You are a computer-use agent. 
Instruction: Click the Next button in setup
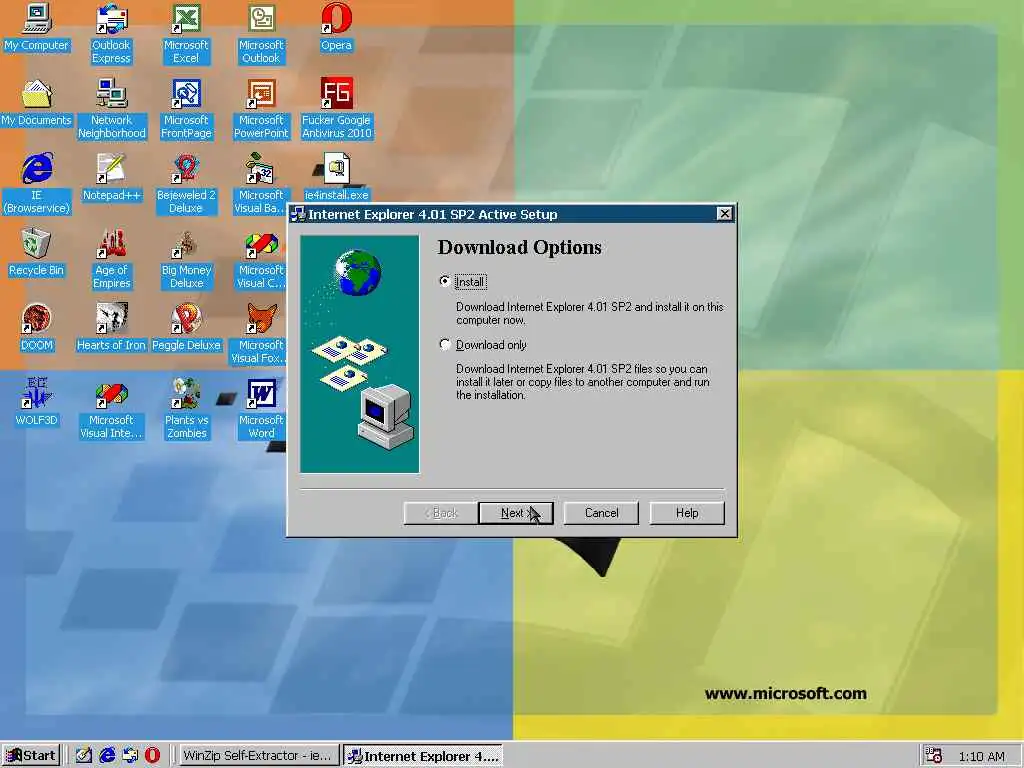(516, 513)
